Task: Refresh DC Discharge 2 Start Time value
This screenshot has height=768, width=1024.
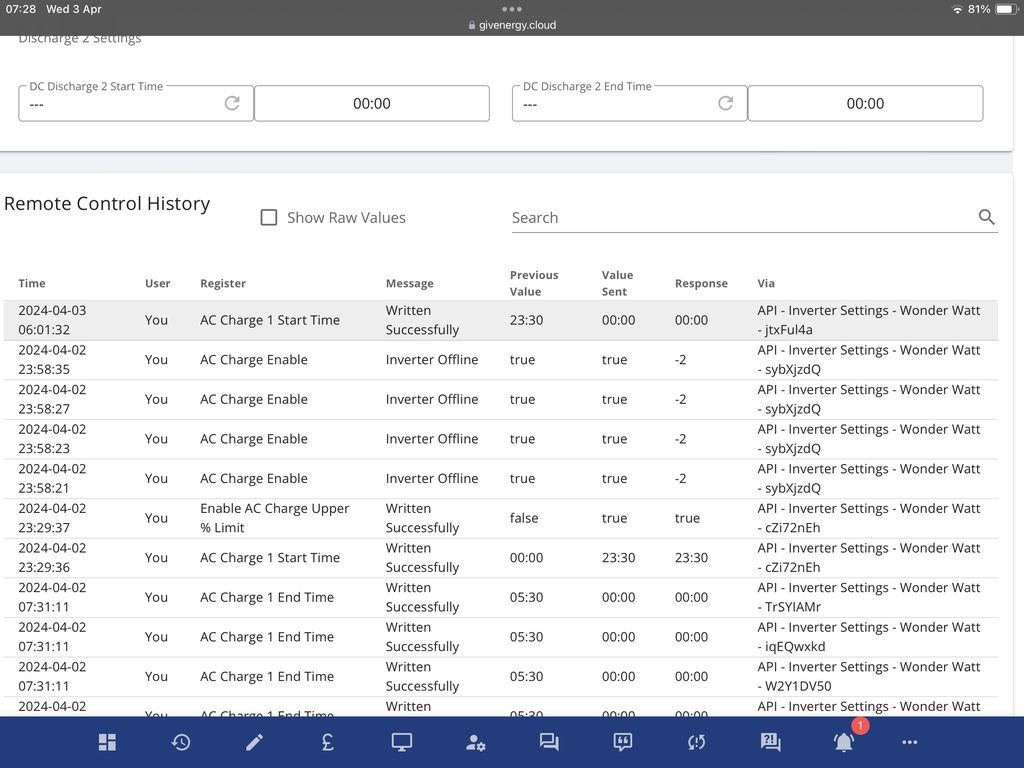Action: pos(232,103)
